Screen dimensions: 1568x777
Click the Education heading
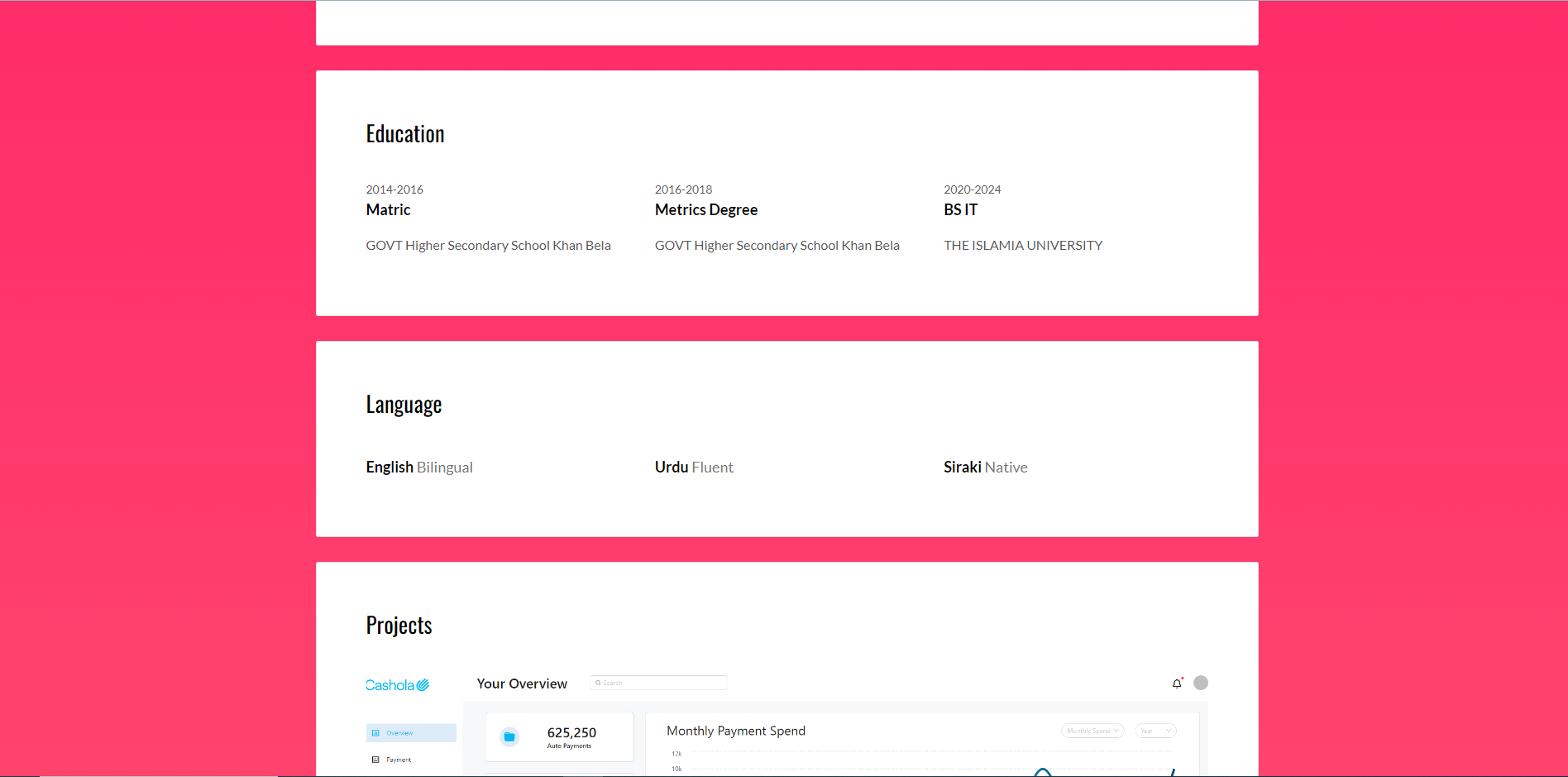pos(405,134)
